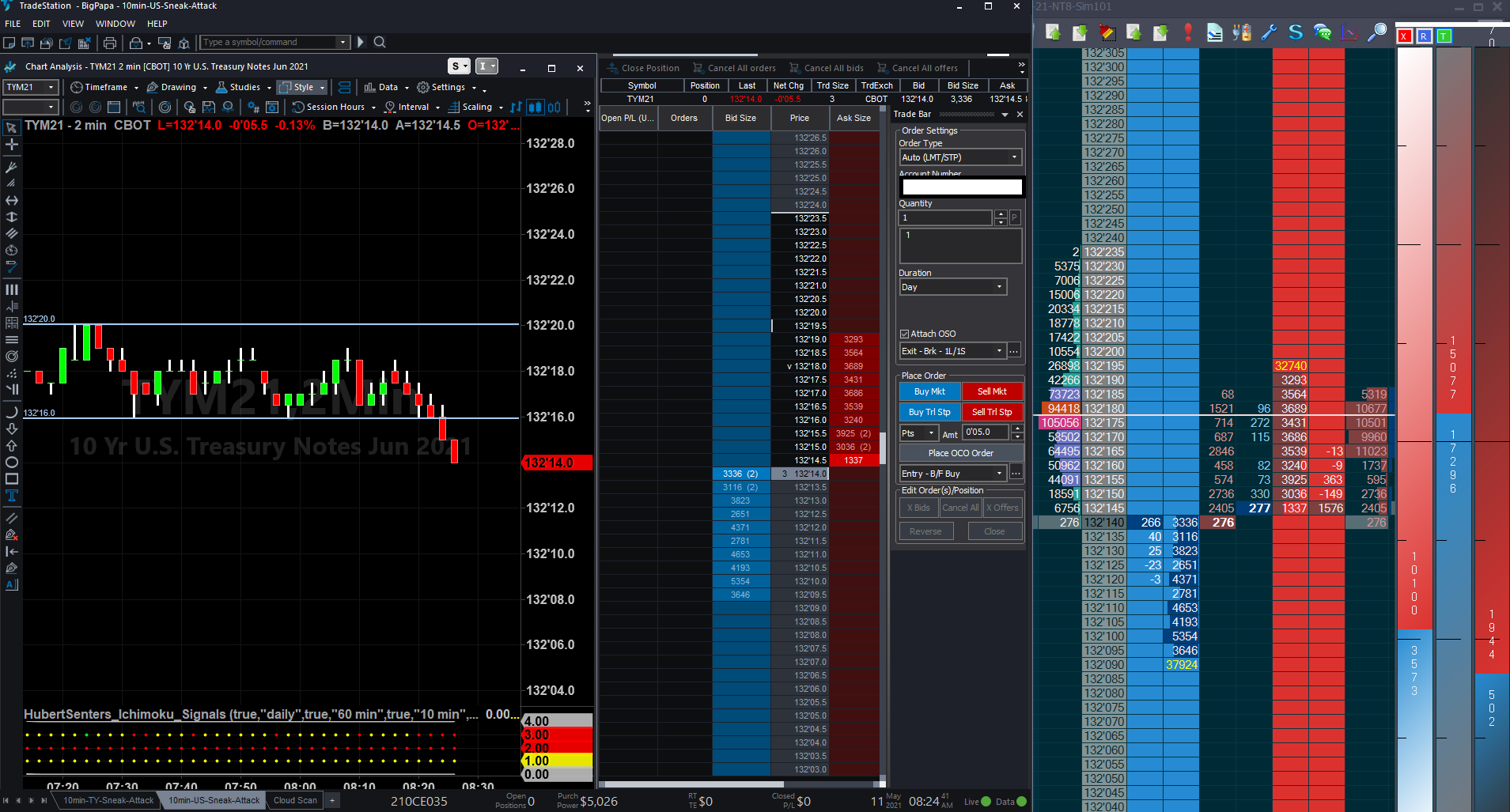Click the line chart icon in NinjaTrader toolbar
Image resolution: width=1510 pixels, height=812 pixels.
[1350, 32]
